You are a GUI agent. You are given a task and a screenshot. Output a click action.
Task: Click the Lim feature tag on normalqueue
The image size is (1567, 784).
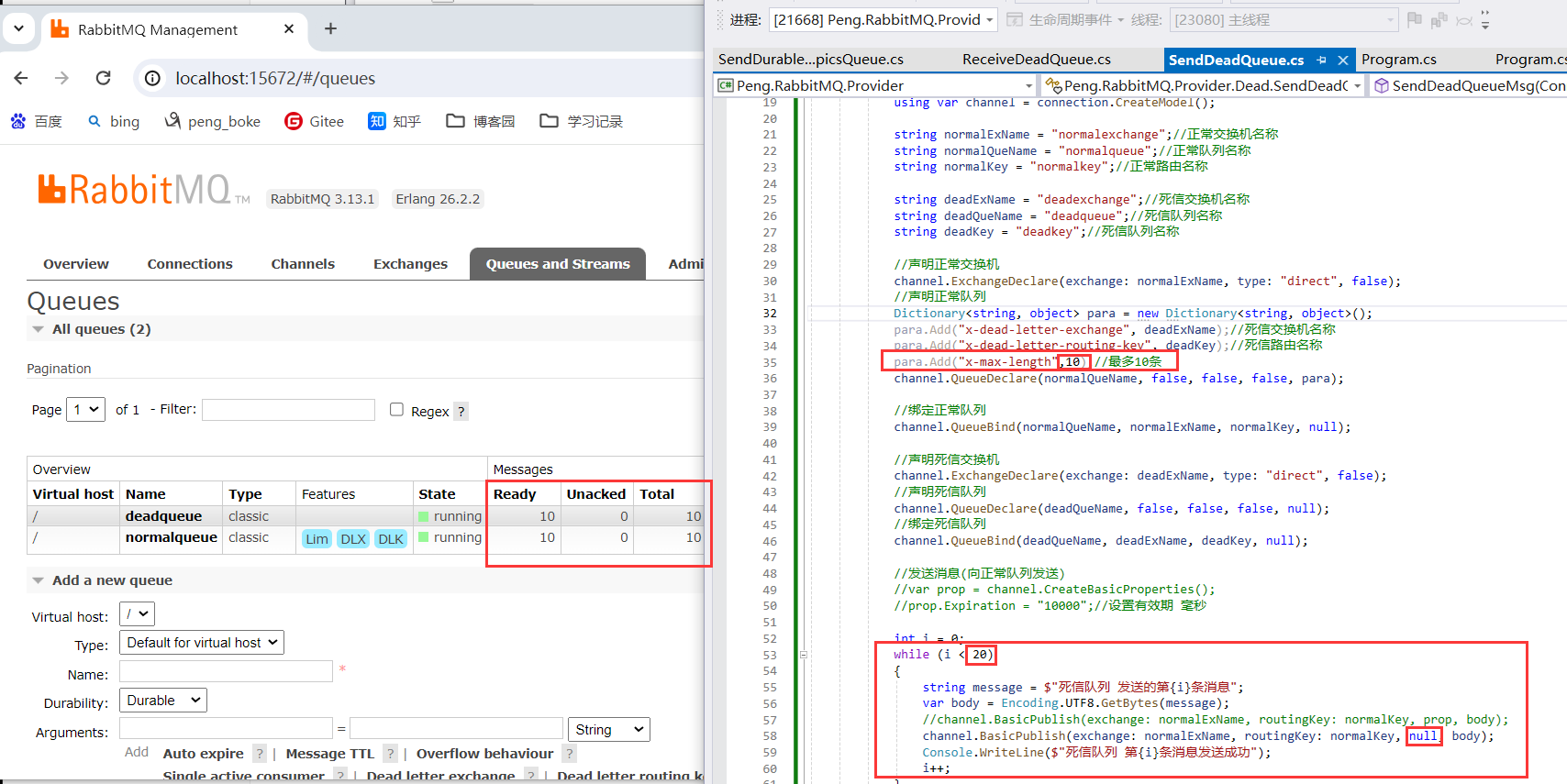[x=317, y=539]
